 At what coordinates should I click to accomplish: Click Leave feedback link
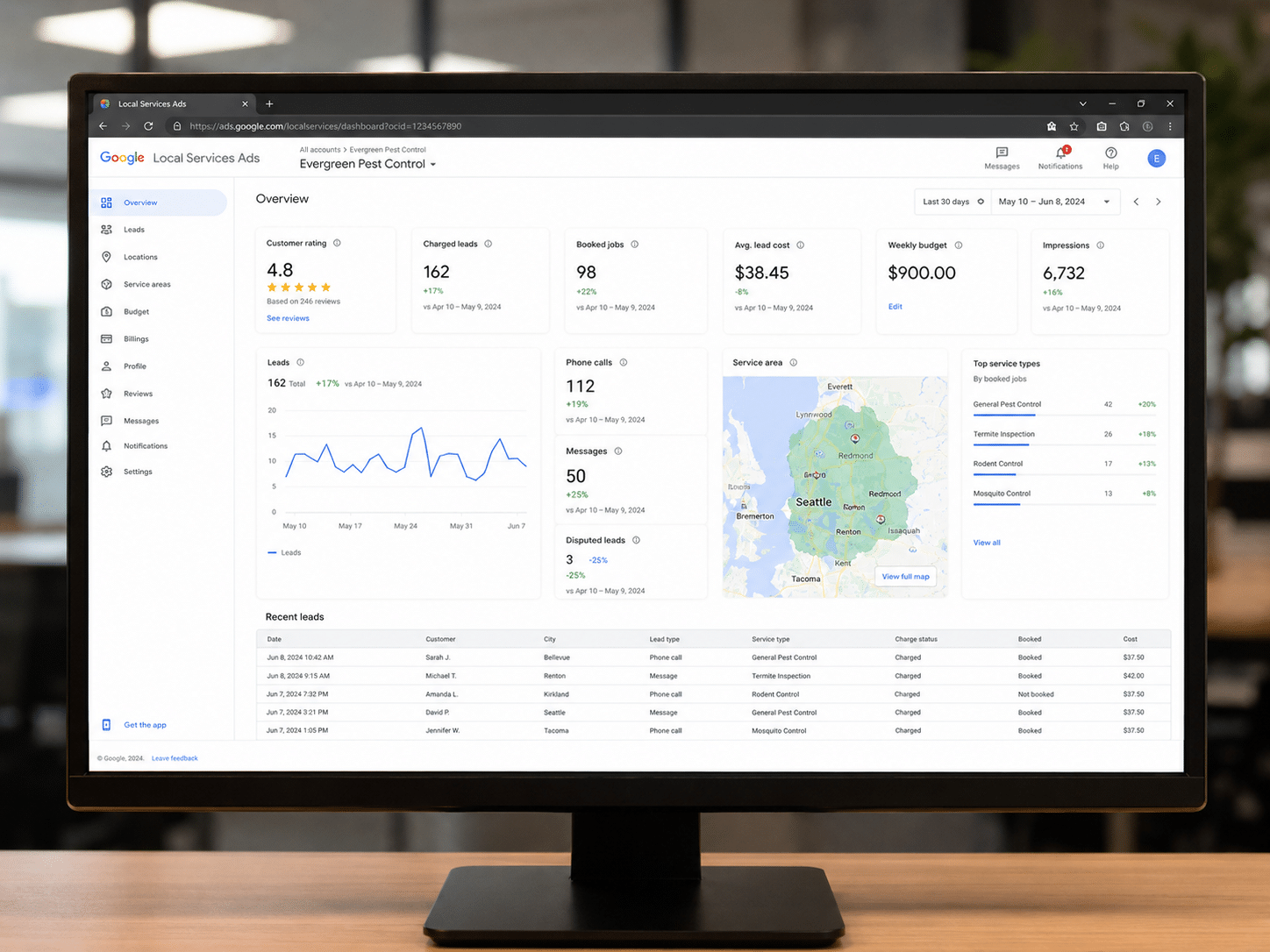pyautogui.click(x=175, y=758)
